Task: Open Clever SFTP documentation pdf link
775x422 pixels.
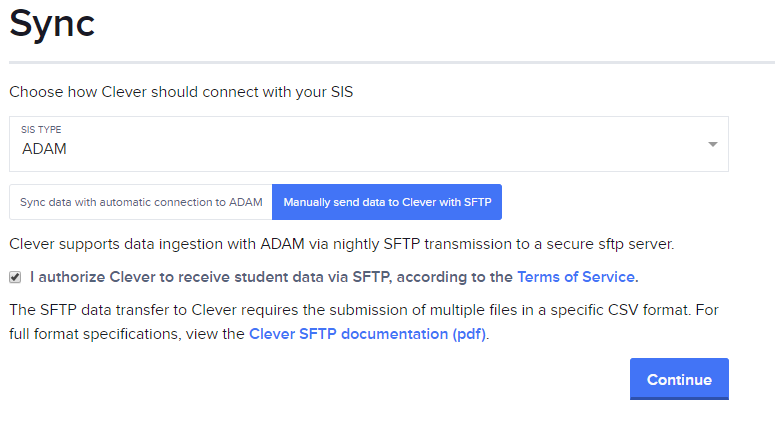Action: pyautogui.click(x=367, y=334)
